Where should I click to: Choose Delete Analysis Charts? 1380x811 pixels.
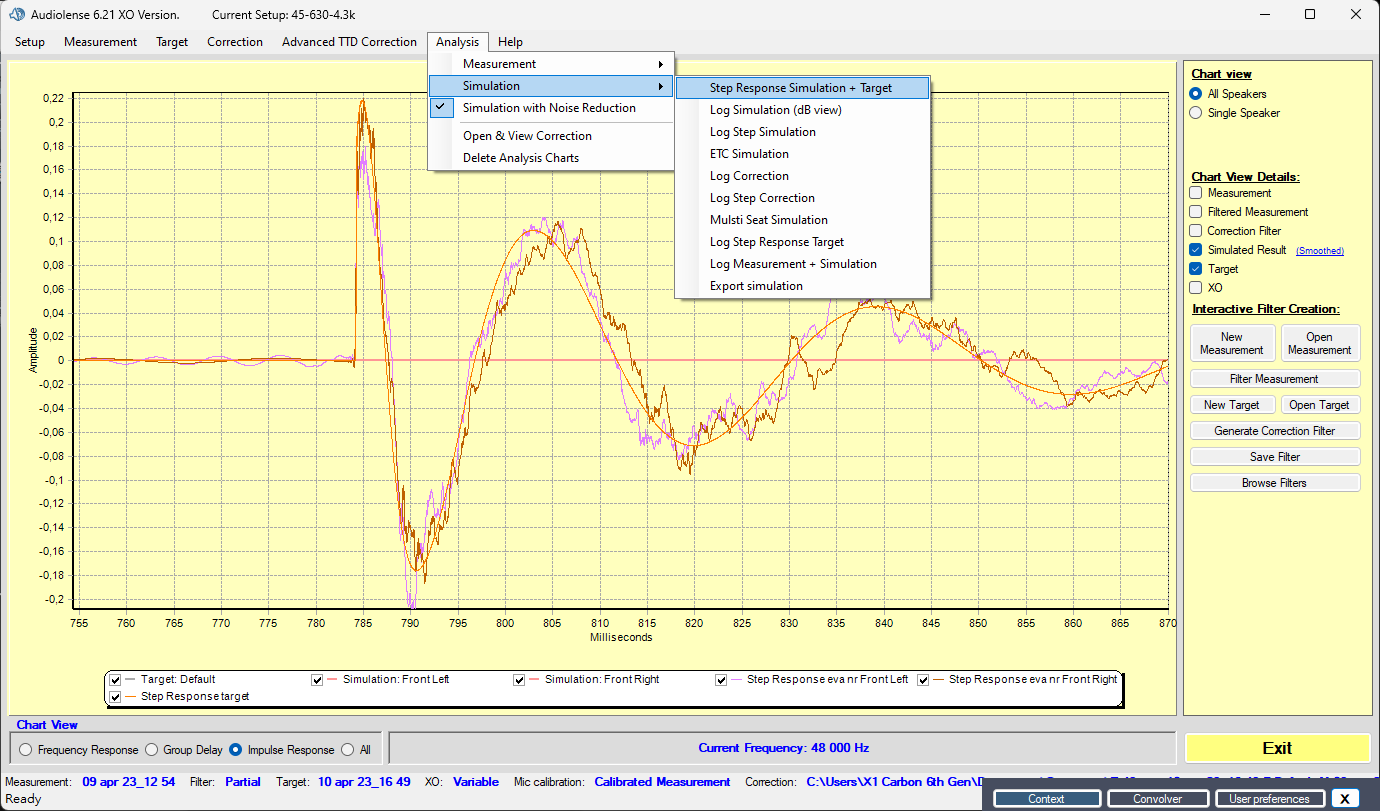(552, 158)
